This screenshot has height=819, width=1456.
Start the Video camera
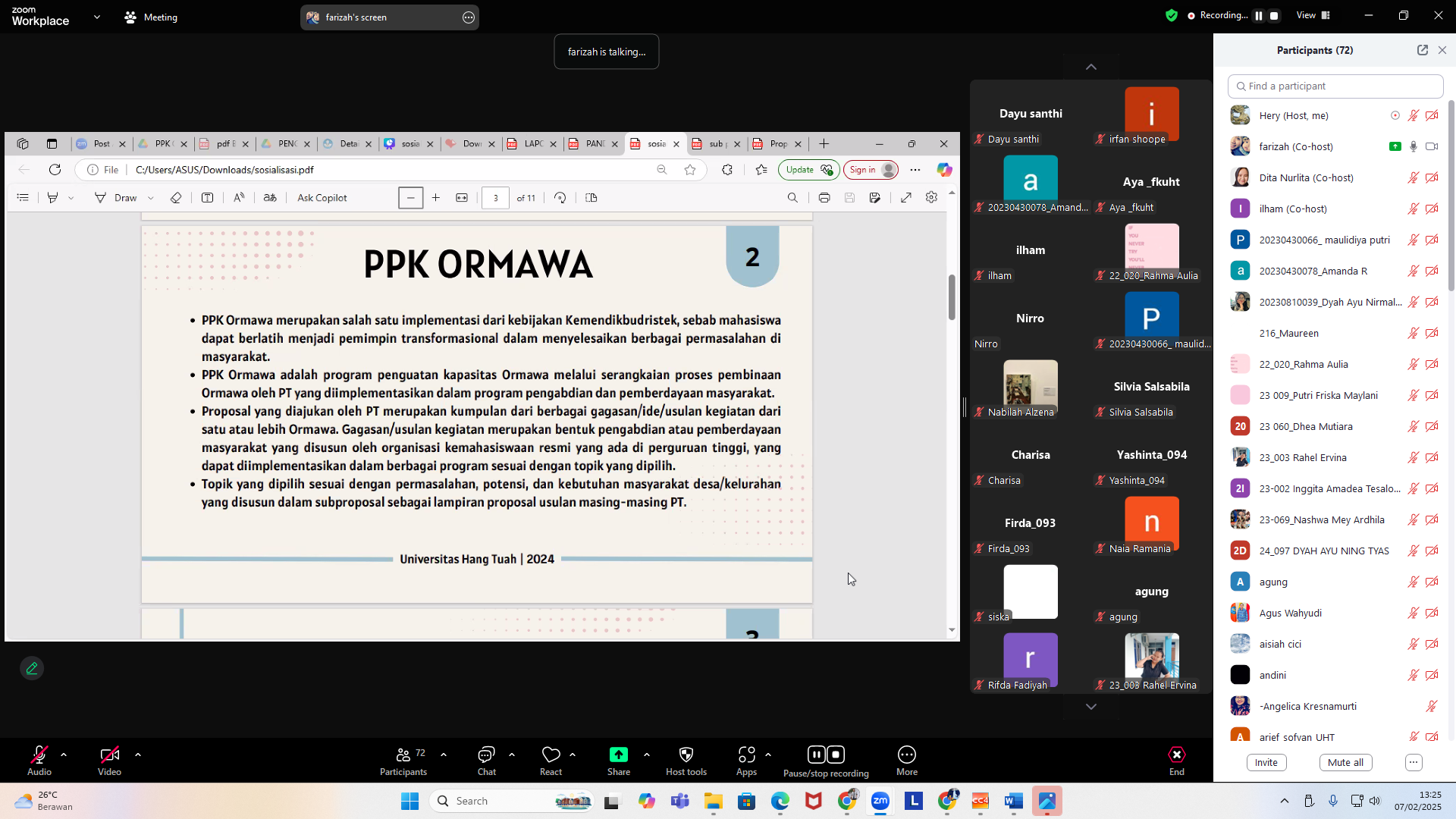click(109, 755)
